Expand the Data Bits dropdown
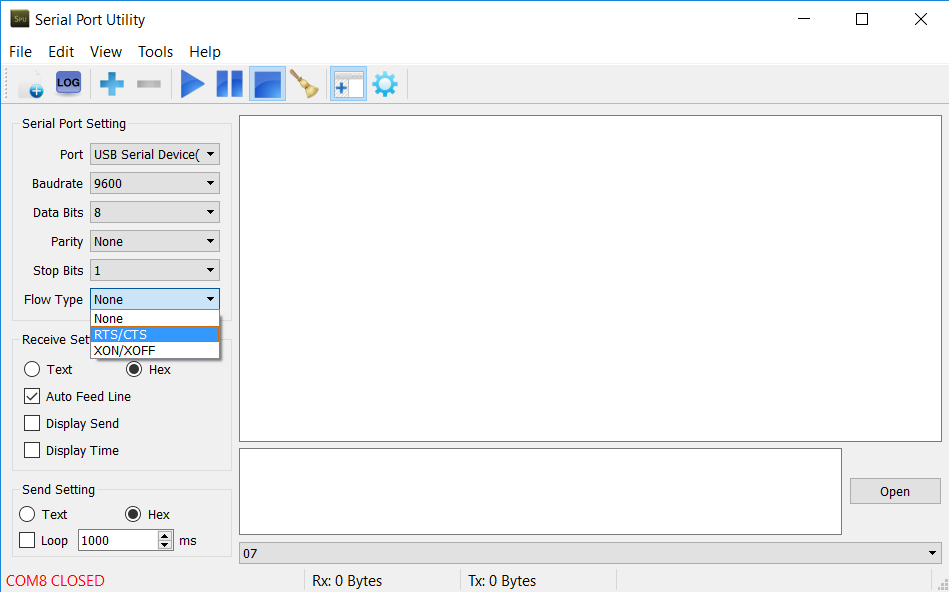Image resolution: width=949 pixels, height=592 pixels. pyautogui.click(x=155, y=212)
